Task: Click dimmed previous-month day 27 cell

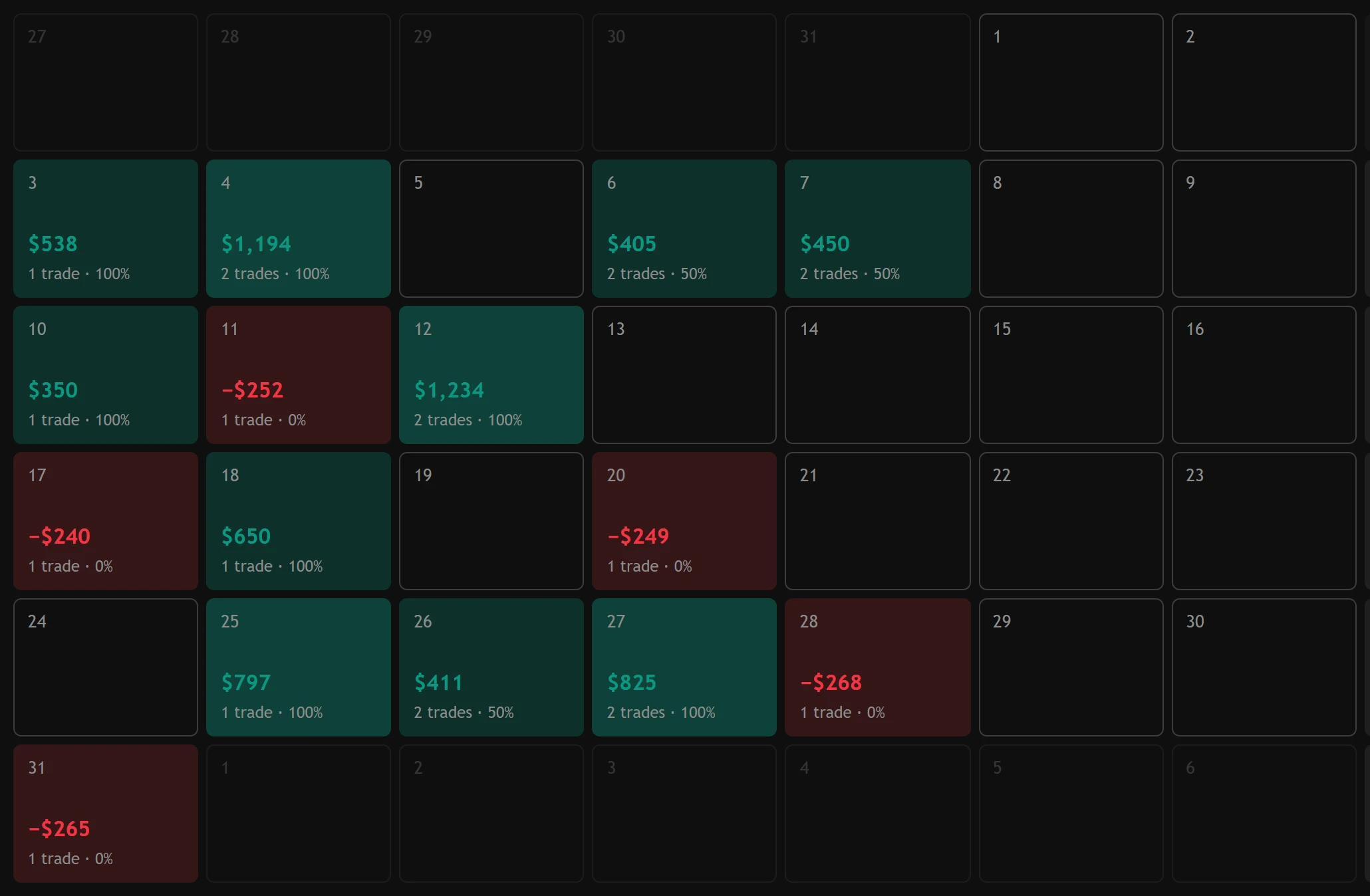Action: [x=106, y=82]
